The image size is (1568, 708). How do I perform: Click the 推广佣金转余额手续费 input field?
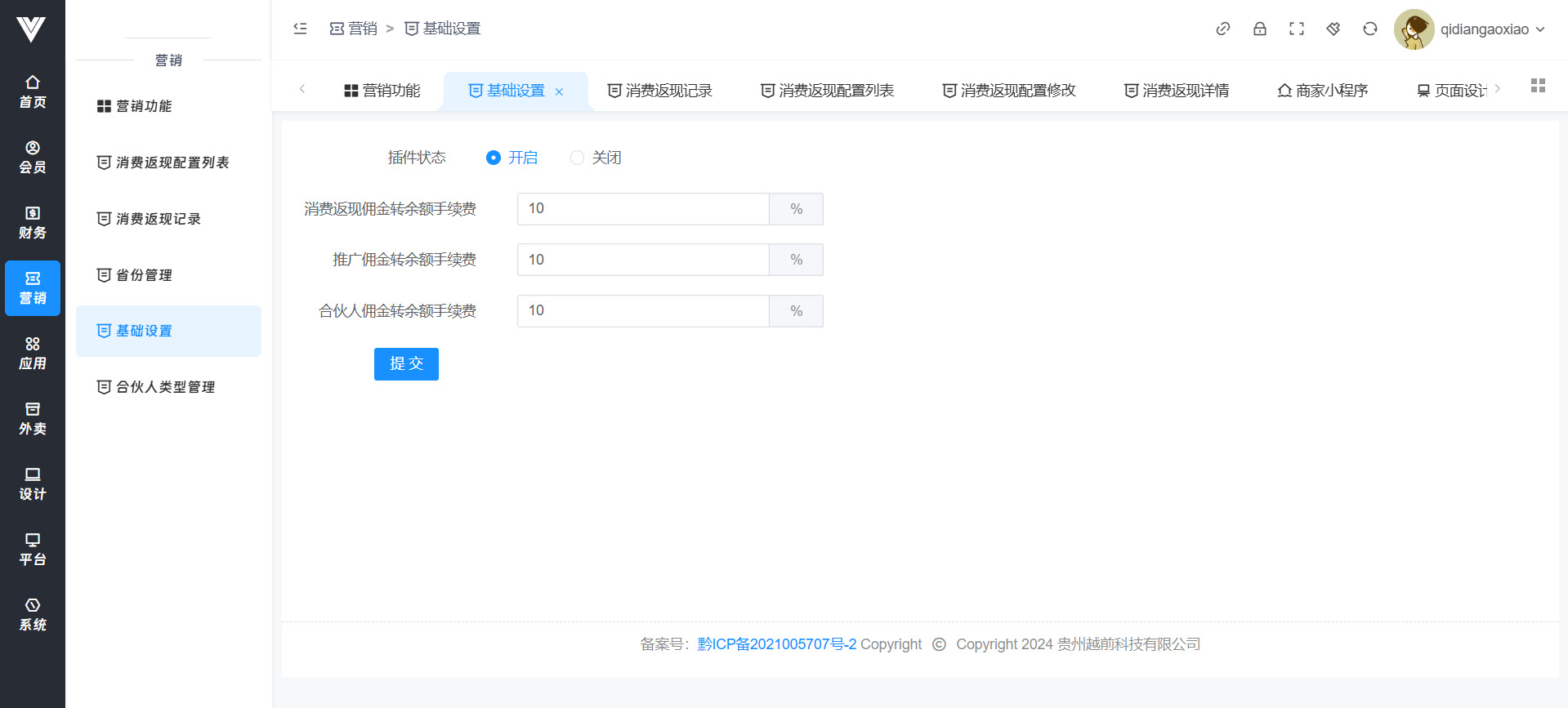(x=642, y=260)
